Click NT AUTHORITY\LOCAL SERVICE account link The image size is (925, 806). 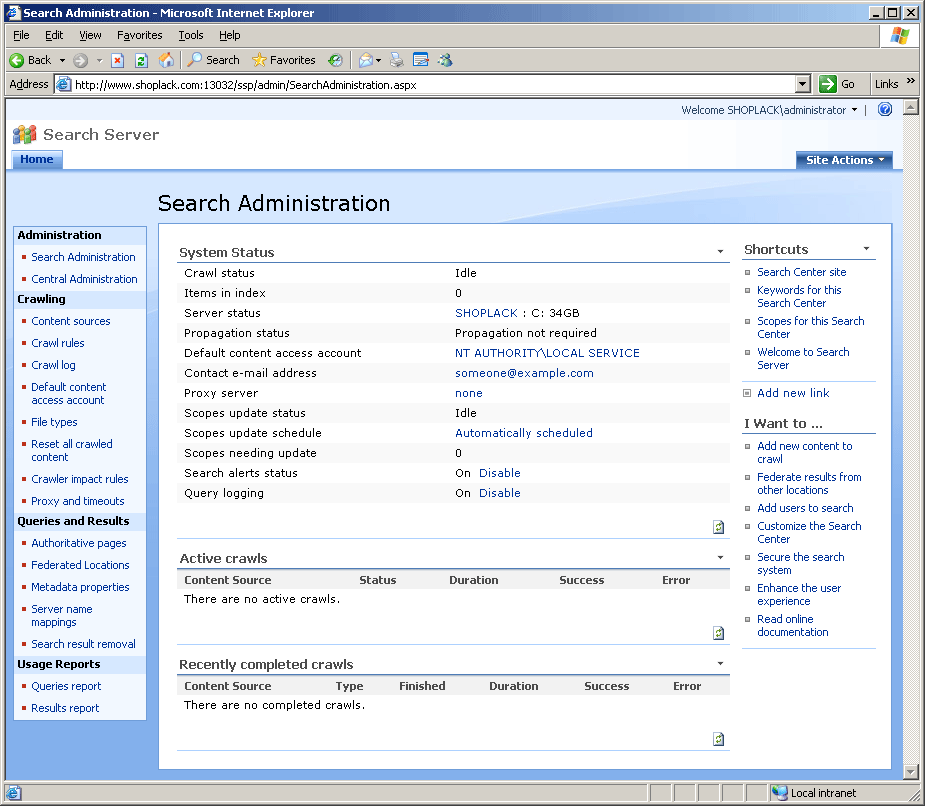coord(547,353)
